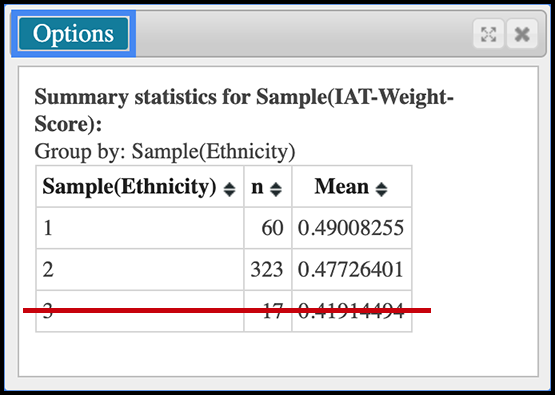Close the summary statistics window

coord(522,34)
